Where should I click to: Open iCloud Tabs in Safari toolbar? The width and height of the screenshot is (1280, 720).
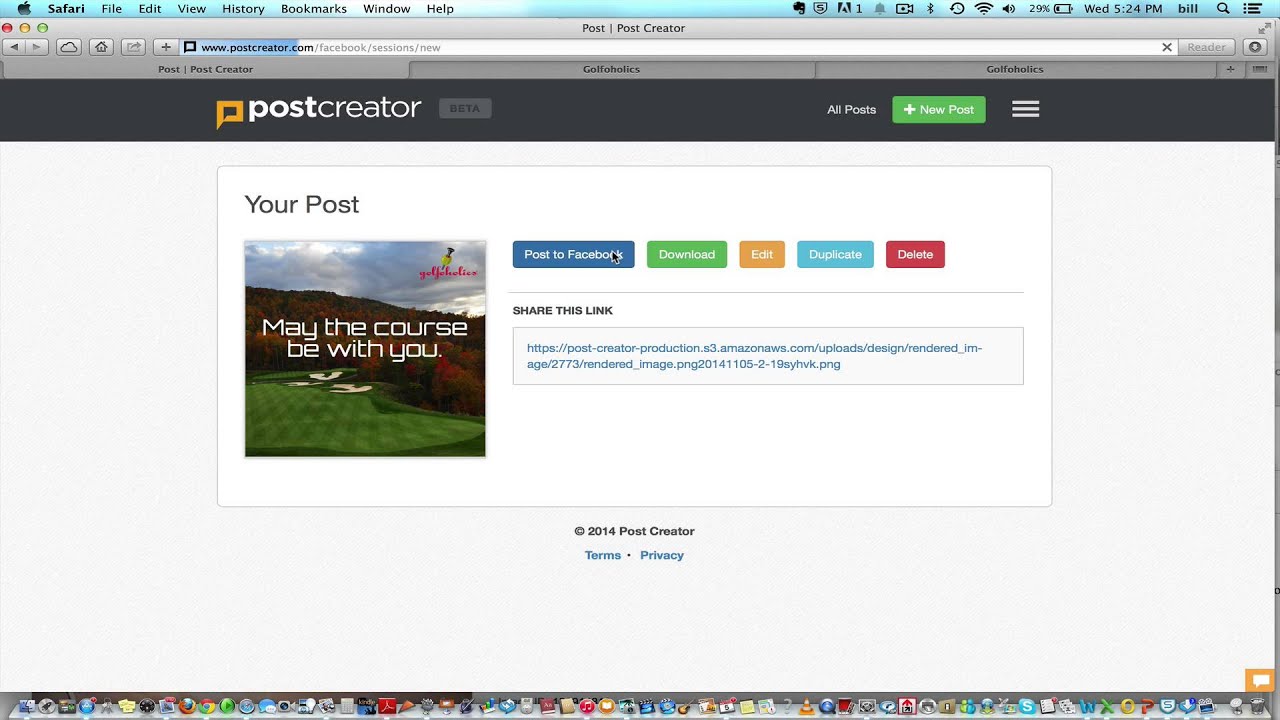pos(68,47)
